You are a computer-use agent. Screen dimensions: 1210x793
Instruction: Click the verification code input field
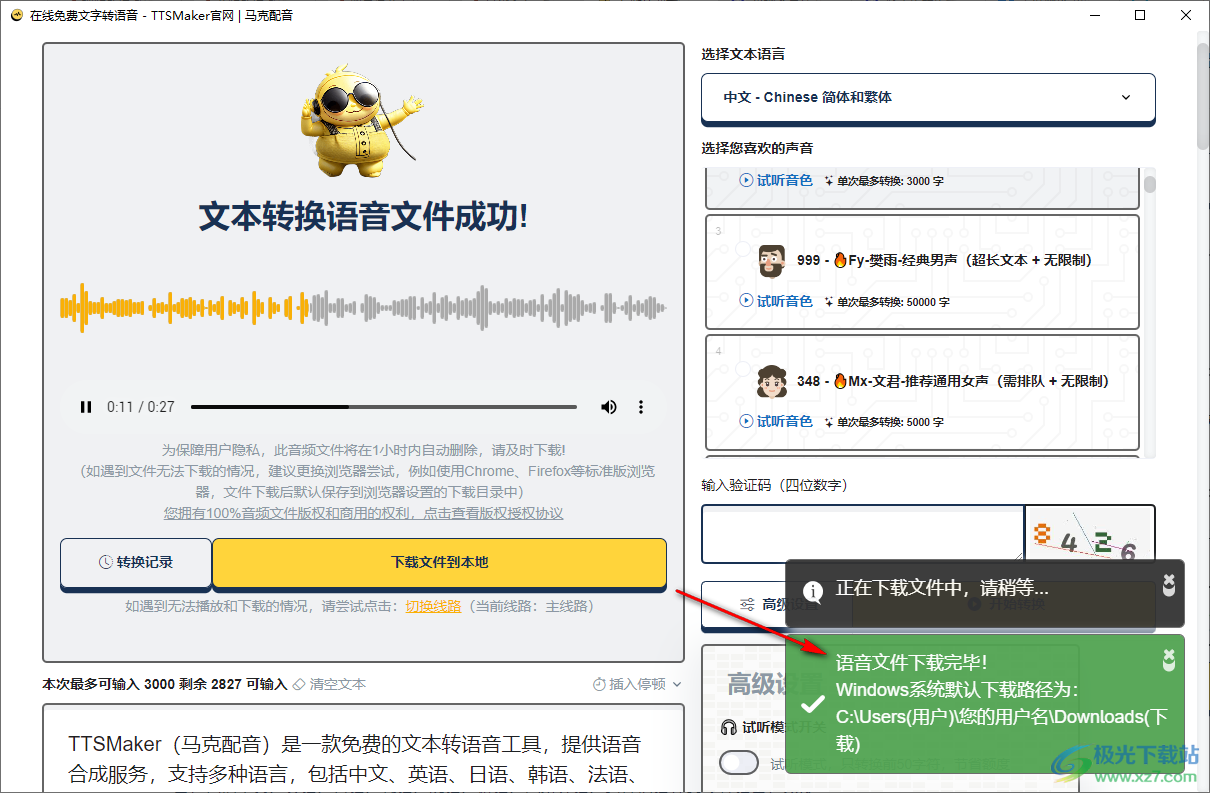click(x=861, y=534)
